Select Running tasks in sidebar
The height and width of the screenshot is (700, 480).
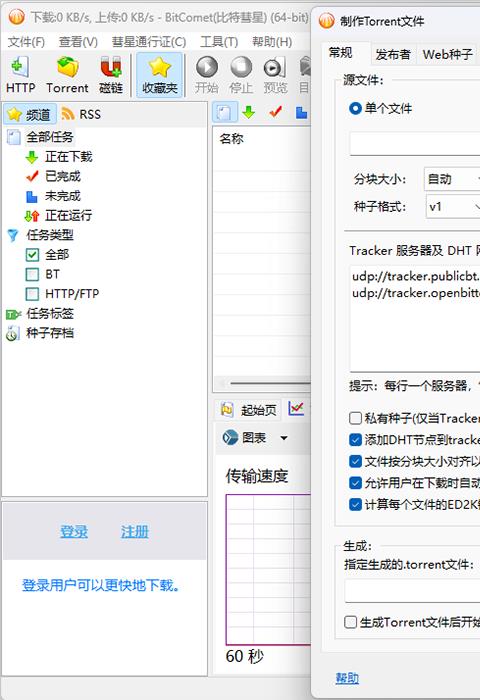pyautogui.click(x=59, y=216)
